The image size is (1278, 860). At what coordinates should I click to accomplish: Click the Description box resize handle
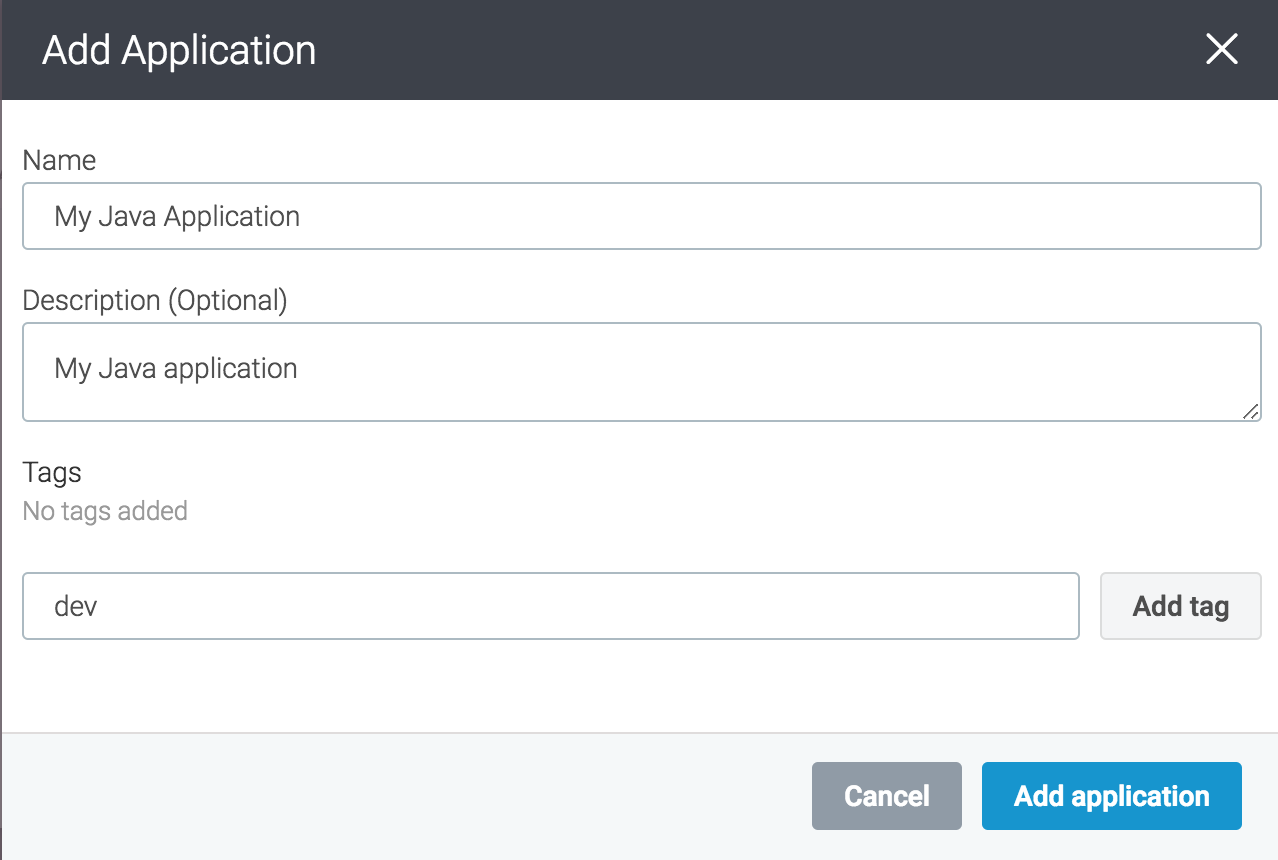click(x=1251, y=411)
